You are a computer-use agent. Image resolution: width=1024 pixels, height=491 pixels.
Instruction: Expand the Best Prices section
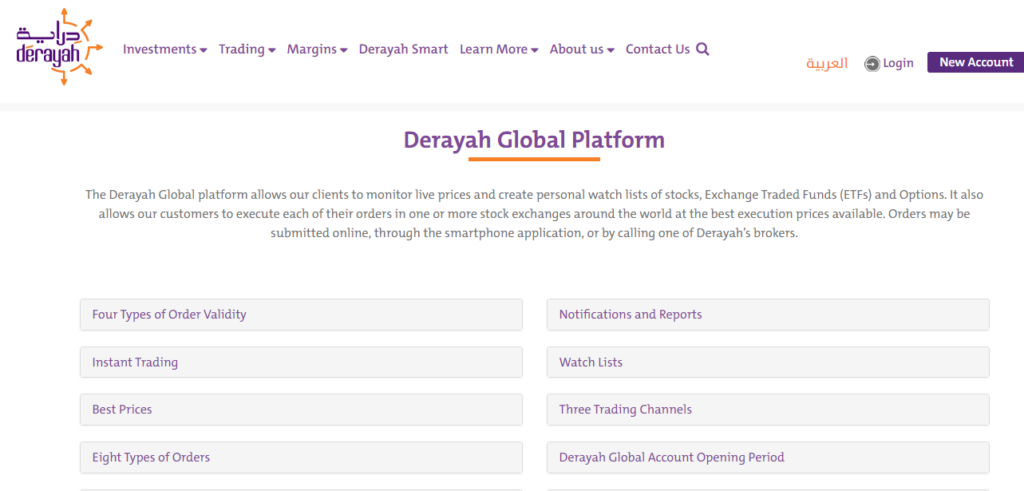point(301,410)
